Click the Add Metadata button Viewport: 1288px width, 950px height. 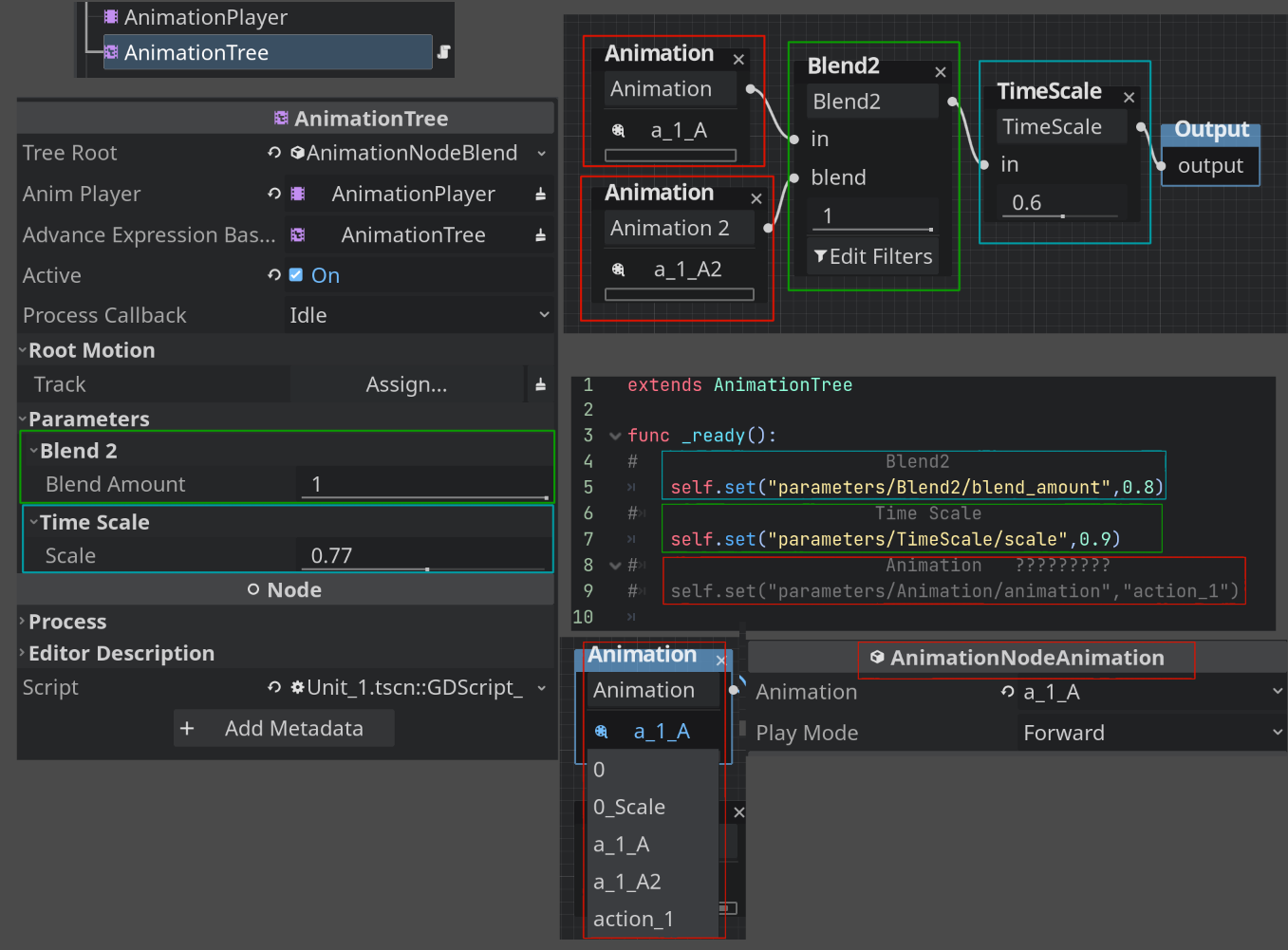[284, 728]
